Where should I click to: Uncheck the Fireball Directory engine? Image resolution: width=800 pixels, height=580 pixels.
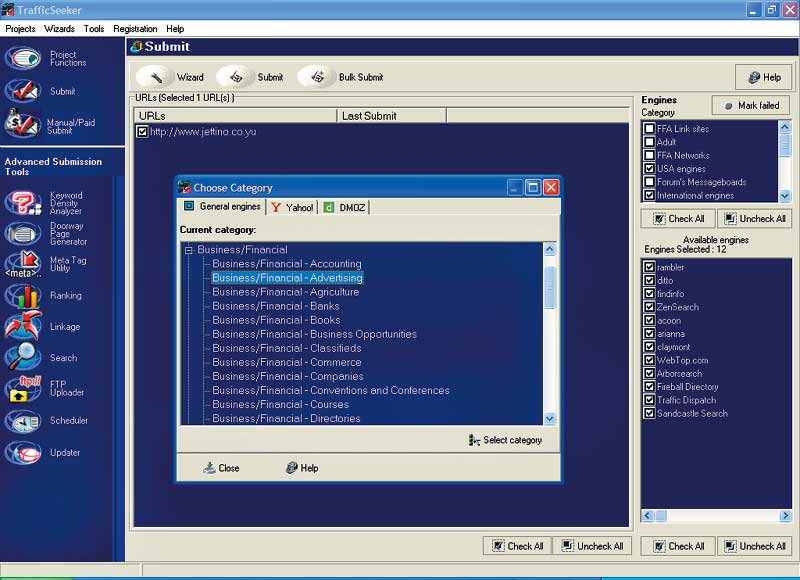click(649, 386)
